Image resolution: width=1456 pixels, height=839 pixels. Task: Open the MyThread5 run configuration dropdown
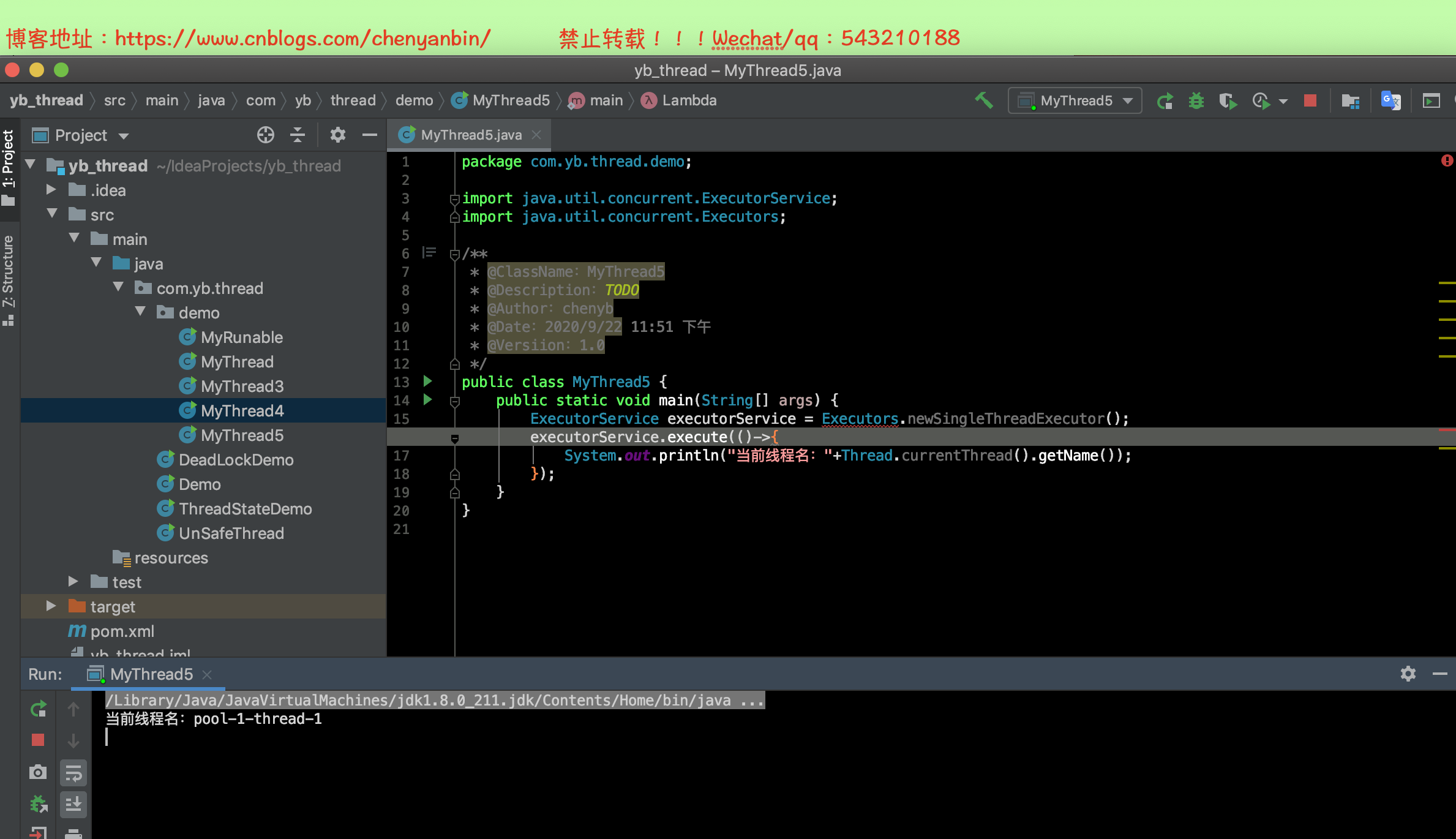click(x=1075, y=100)
